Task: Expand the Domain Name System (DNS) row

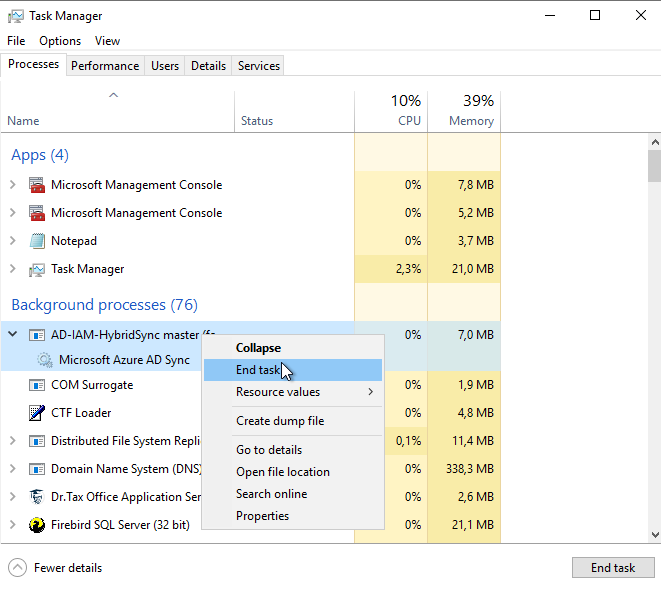Action: pos(13,469)
